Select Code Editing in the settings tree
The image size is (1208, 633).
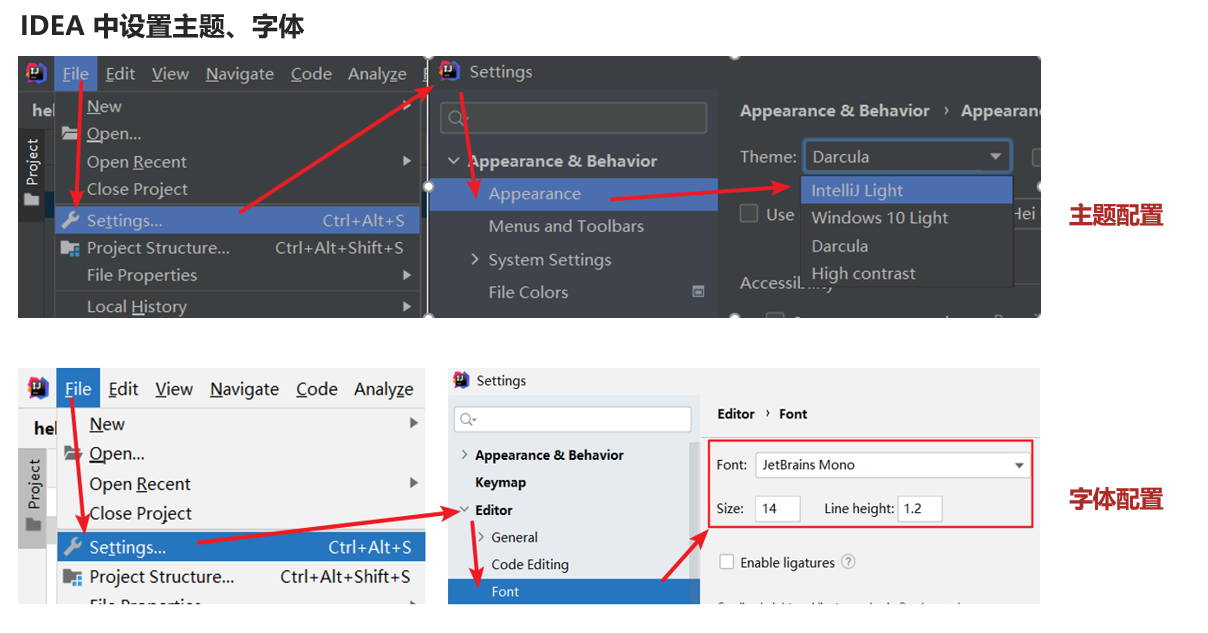click(x=530, y=564)
